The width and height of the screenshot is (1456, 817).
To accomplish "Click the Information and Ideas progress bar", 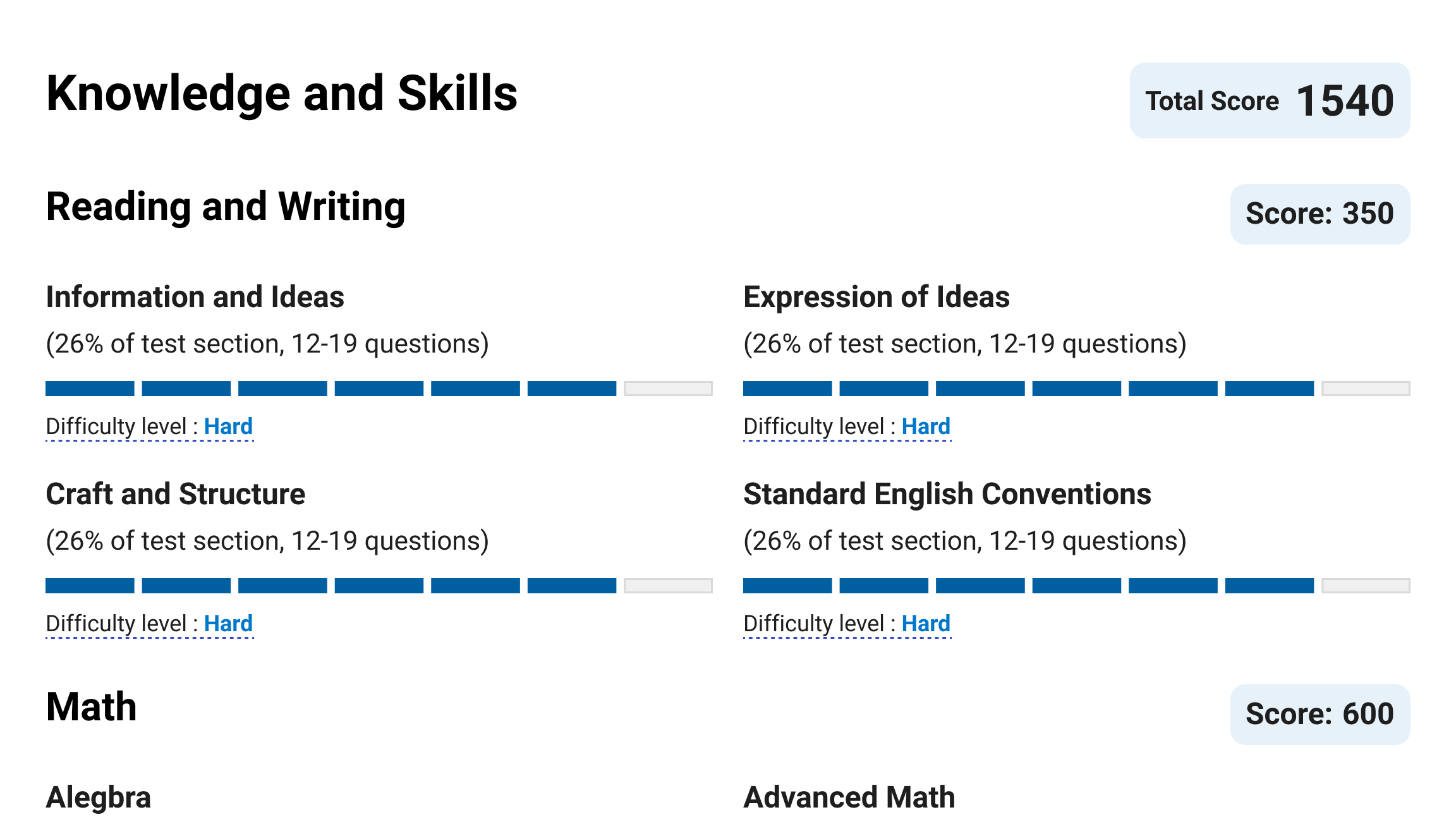I will (x=379, y=389).
